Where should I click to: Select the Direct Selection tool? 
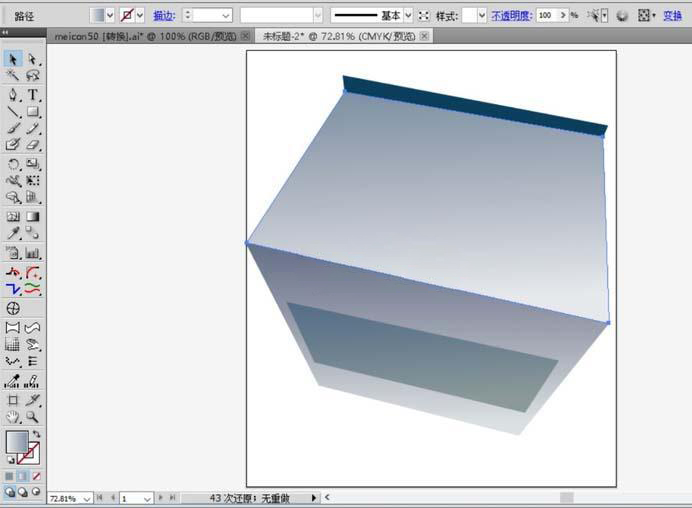click(x=33, y=60)
